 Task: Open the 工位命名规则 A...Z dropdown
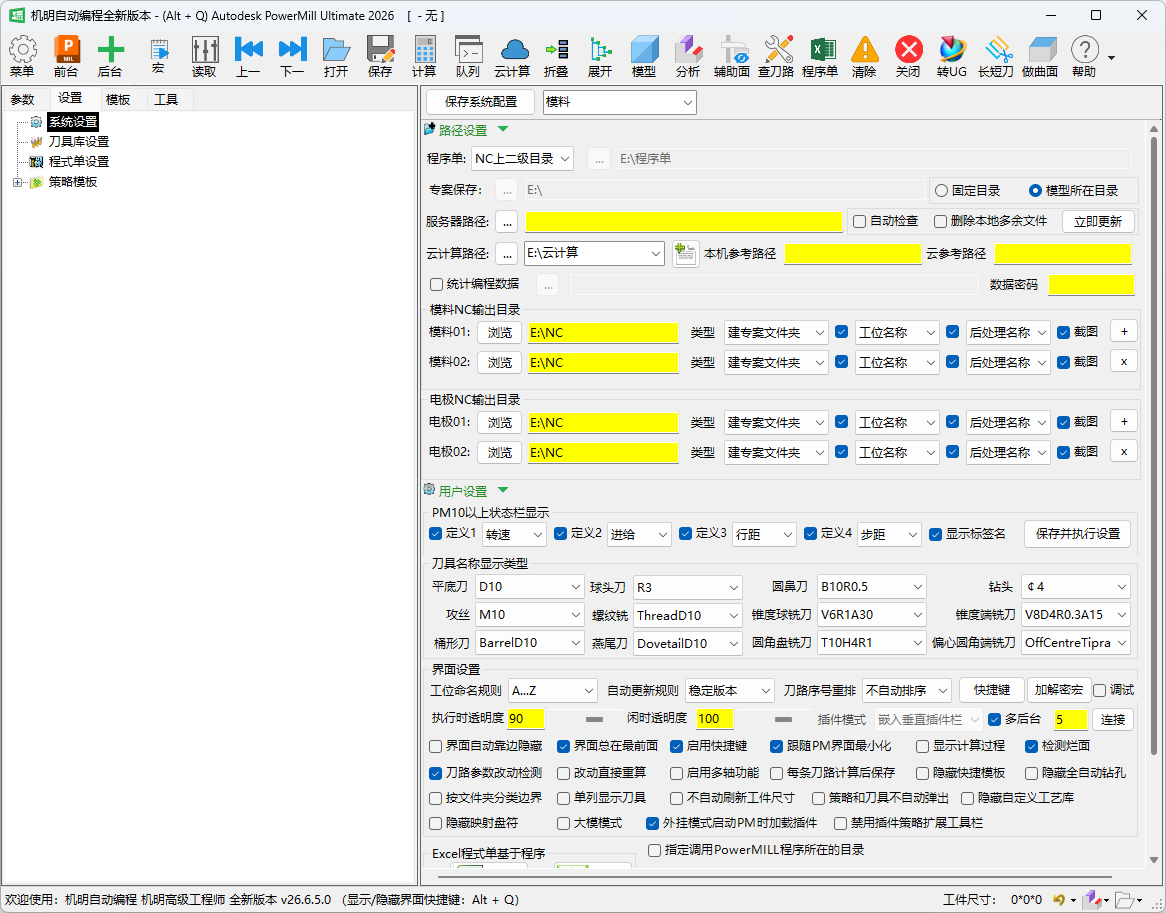click(x=553, y=691)
